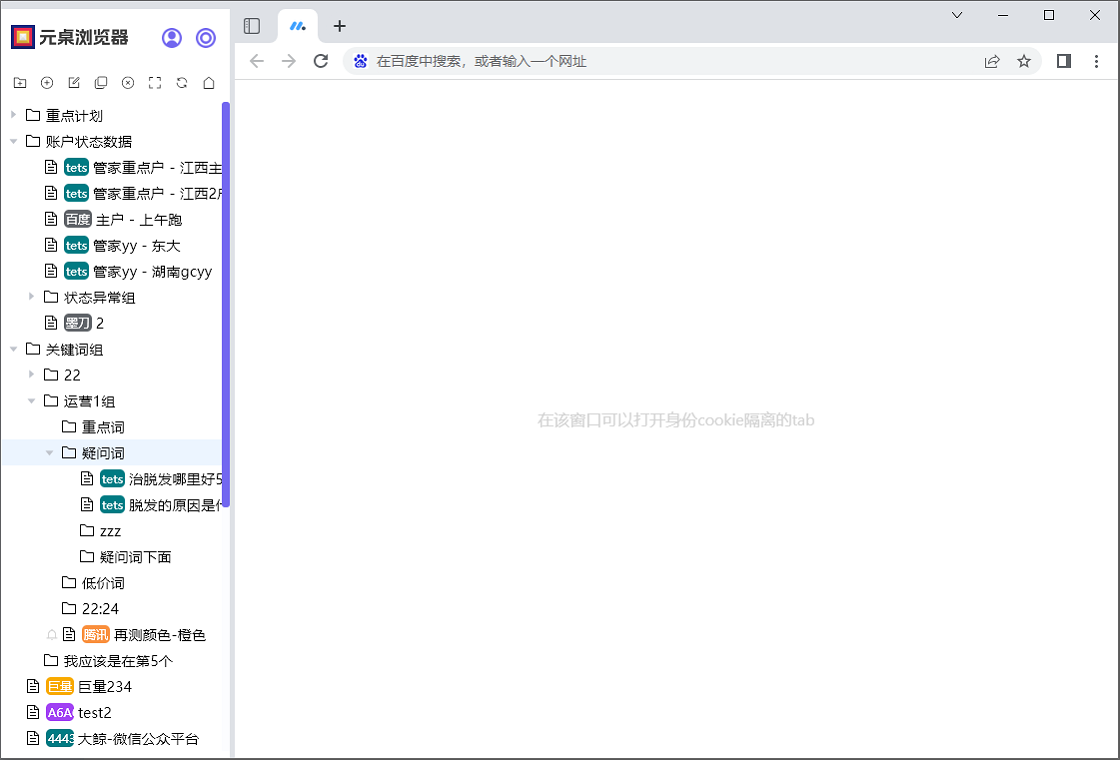This screenshot has height=760, width=1120.
Task: Click the home icon in sidebar toolbar
Action: tap(209, 83)
